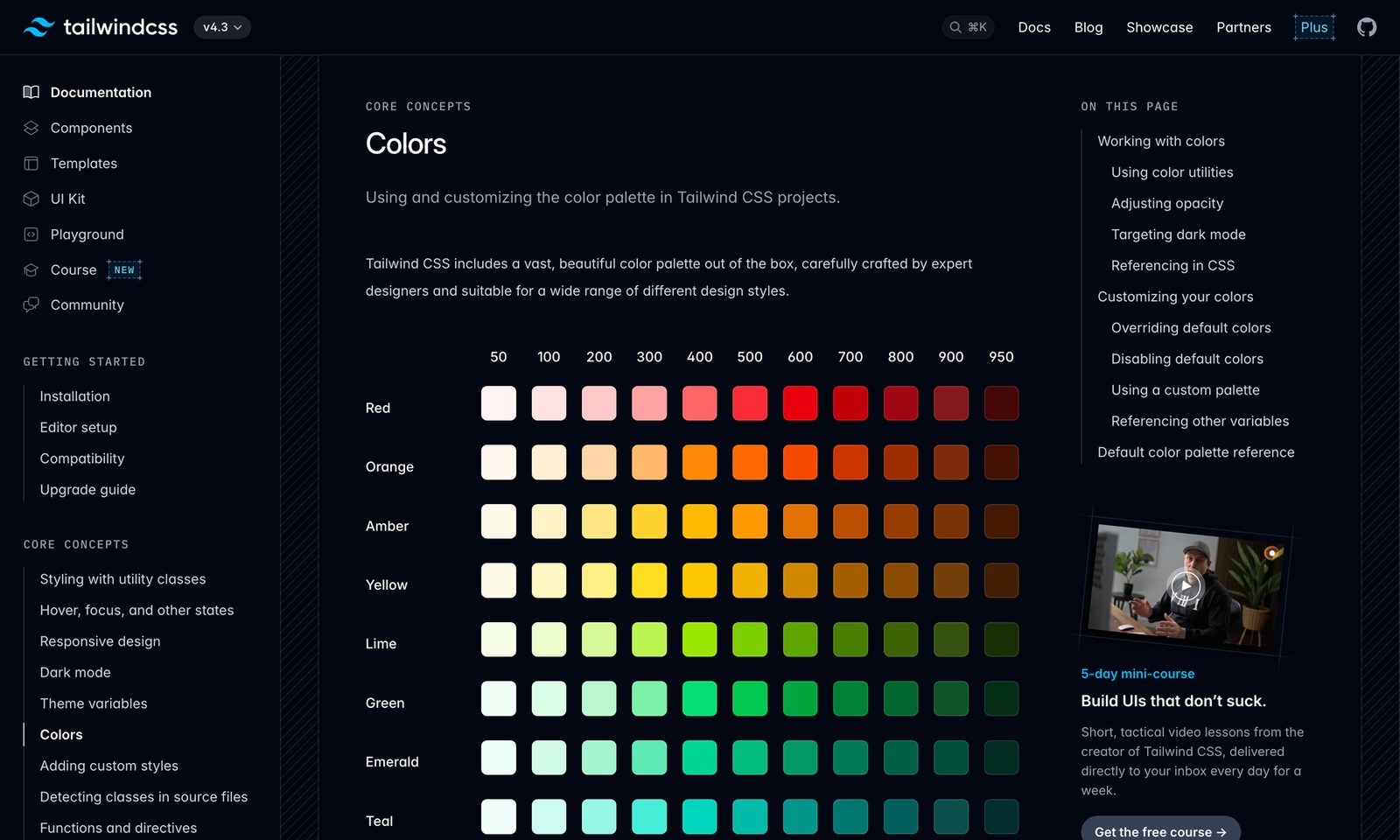Viewport: 1400px width, 840px height.
Task: Select the Orange 600 color swatch
Action: 800,462
